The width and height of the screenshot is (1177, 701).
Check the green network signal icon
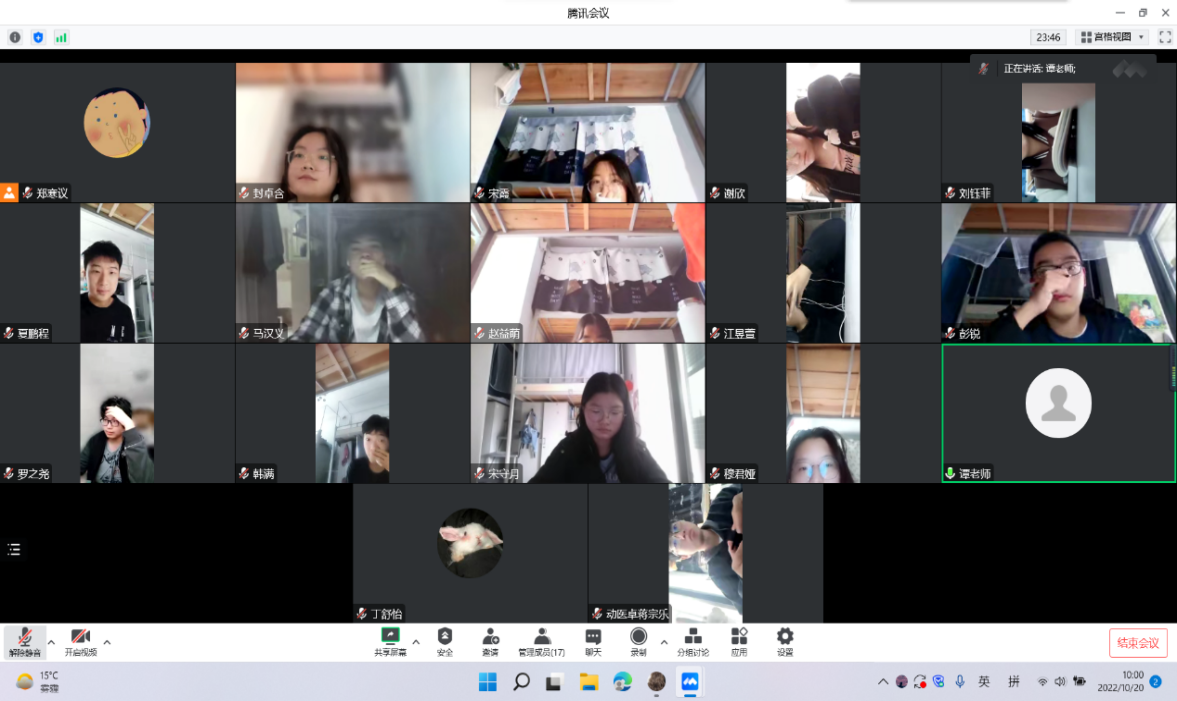[61, 37]
